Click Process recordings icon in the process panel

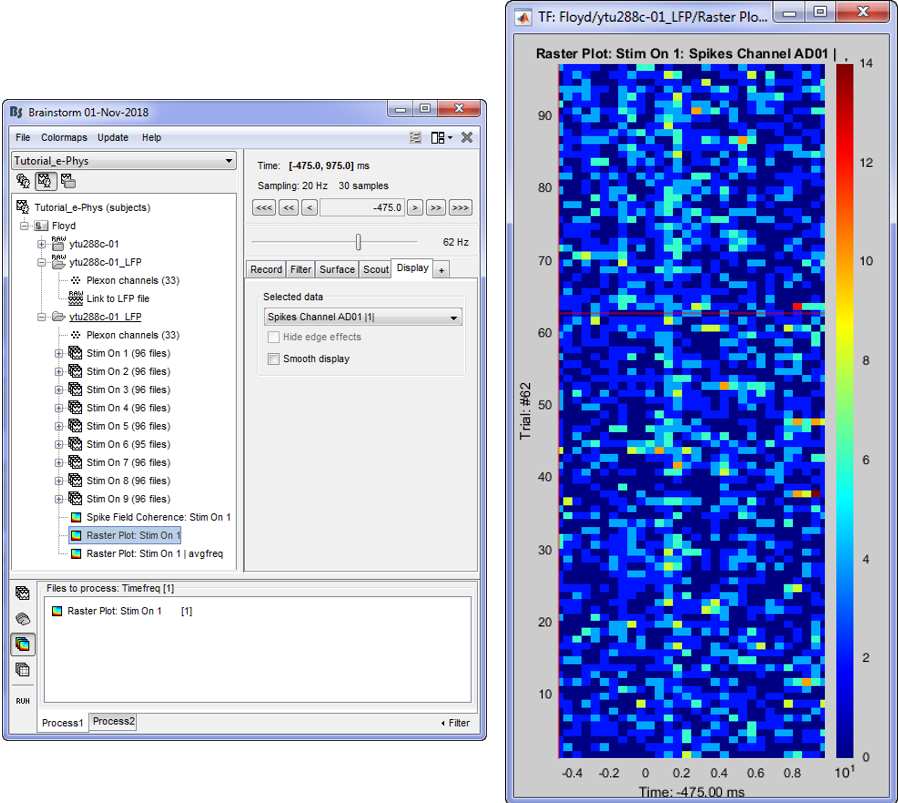click(x=23, y=593)
